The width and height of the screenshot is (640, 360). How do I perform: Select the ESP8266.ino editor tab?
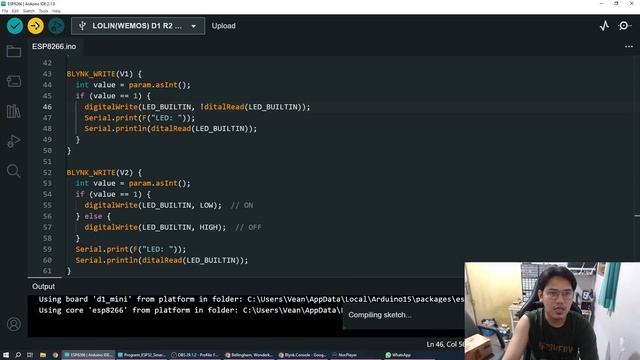point(54,47)
